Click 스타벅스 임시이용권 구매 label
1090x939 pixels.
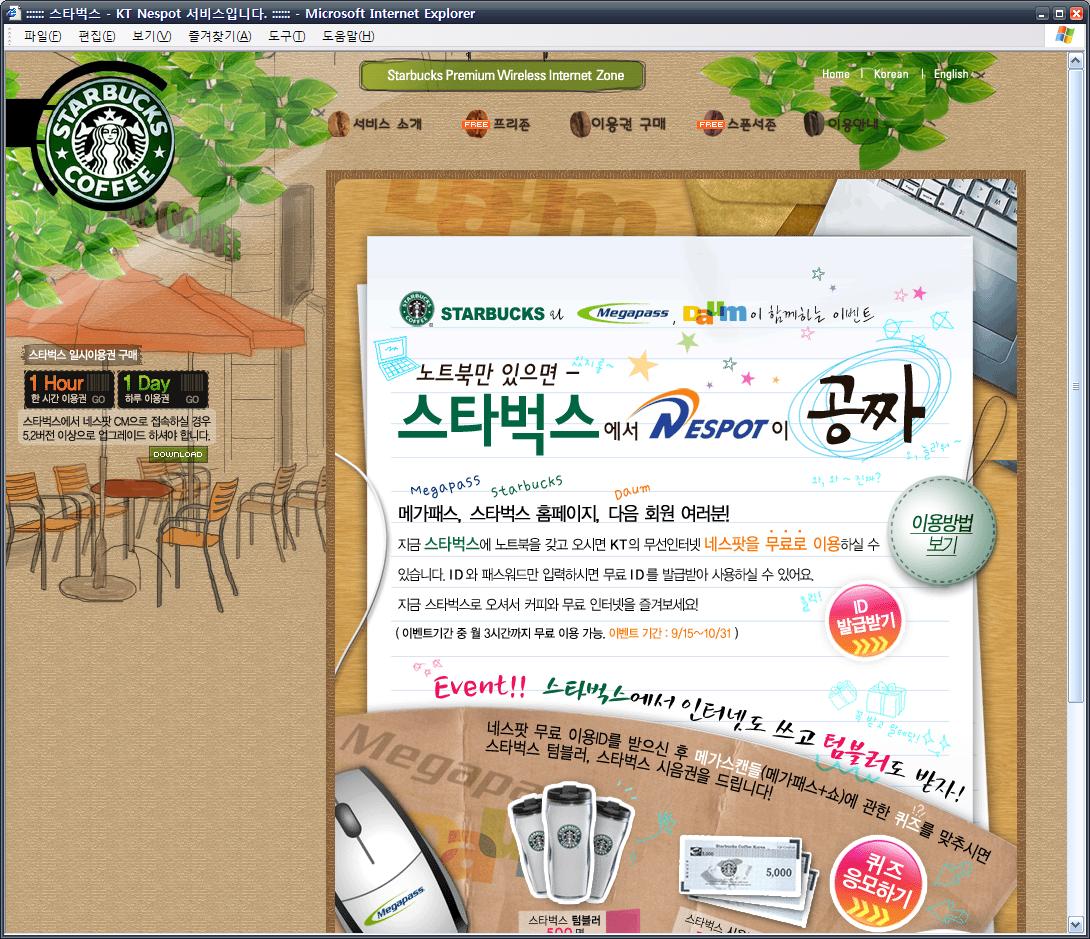pyautogui.click(x=83, y=355)
